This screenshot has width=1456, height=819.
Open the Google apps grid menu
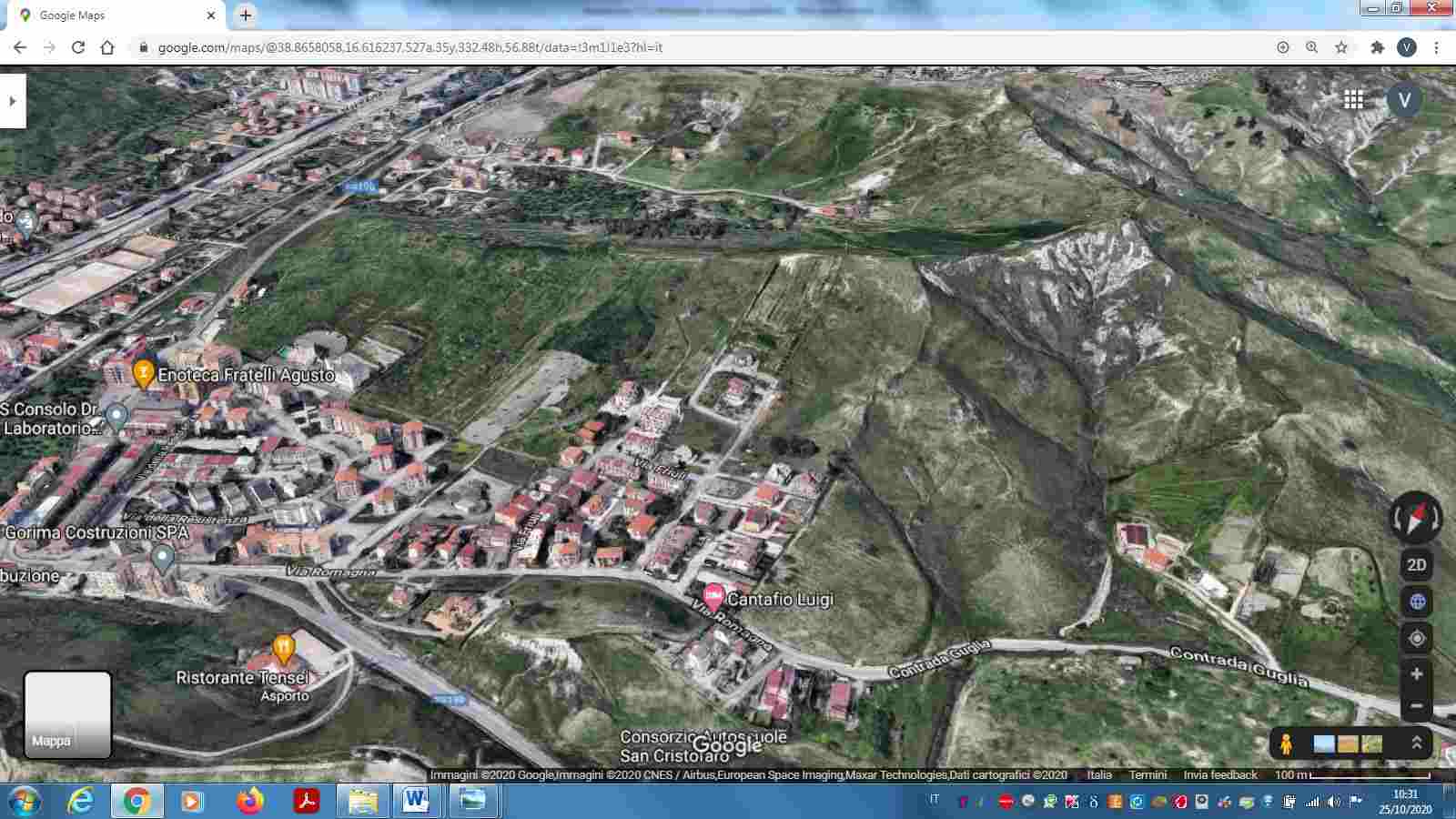1353,100
